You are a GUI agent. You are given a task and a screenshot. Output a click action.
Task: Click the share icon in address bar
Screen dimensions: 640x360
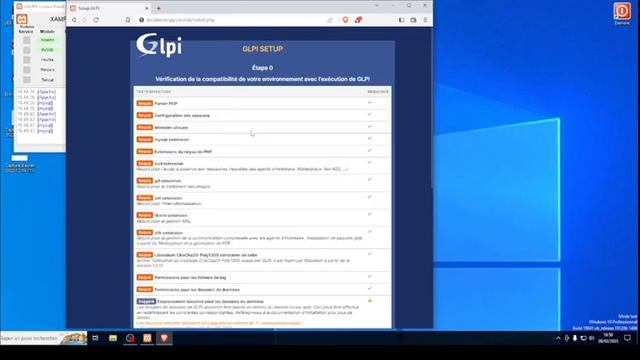pyautogui.click(x=330, y=20)
